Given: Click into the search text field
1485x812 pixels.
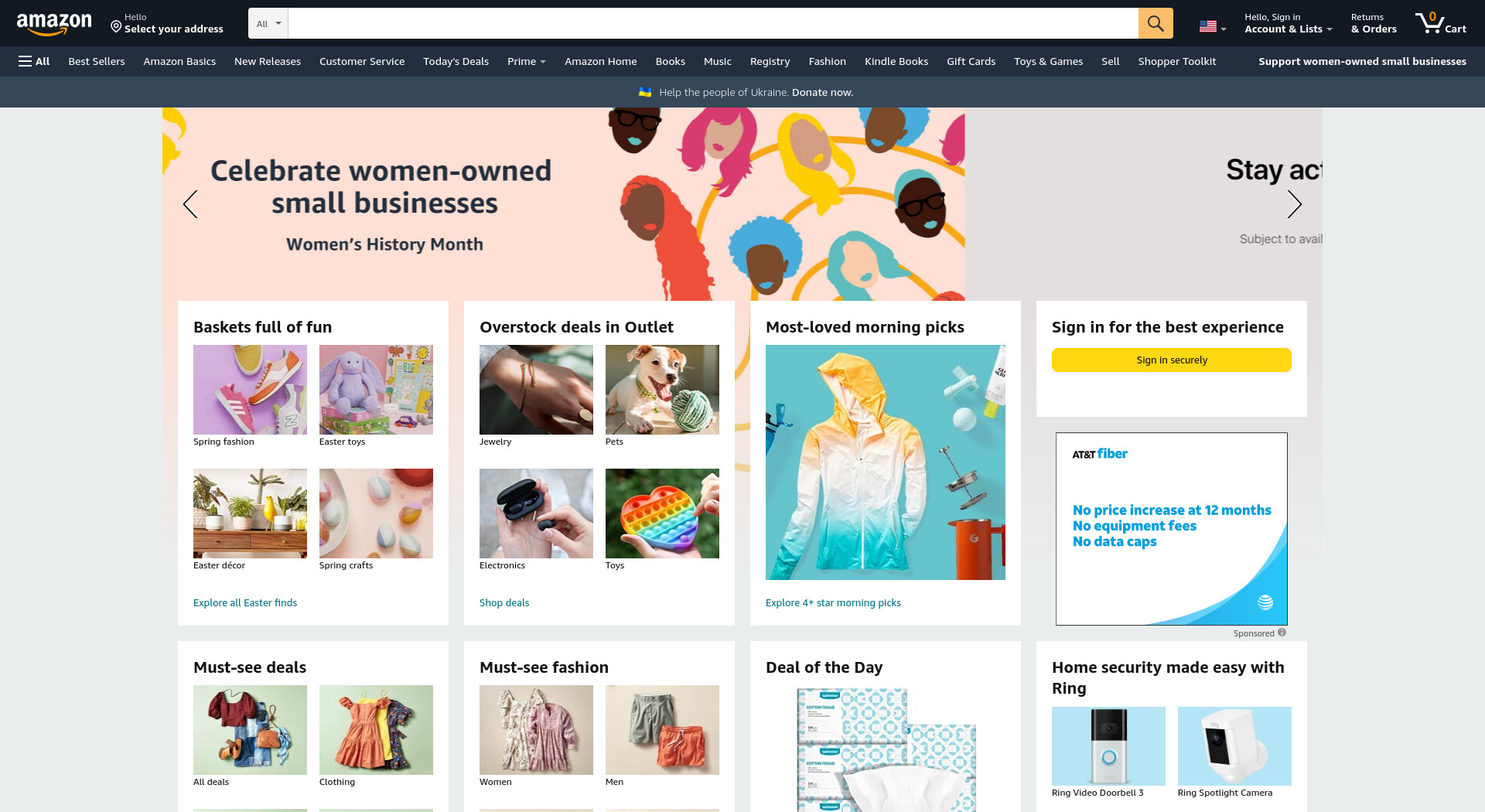Looking at the screenshot, I should pyautogui.click(x=712, y=23).
